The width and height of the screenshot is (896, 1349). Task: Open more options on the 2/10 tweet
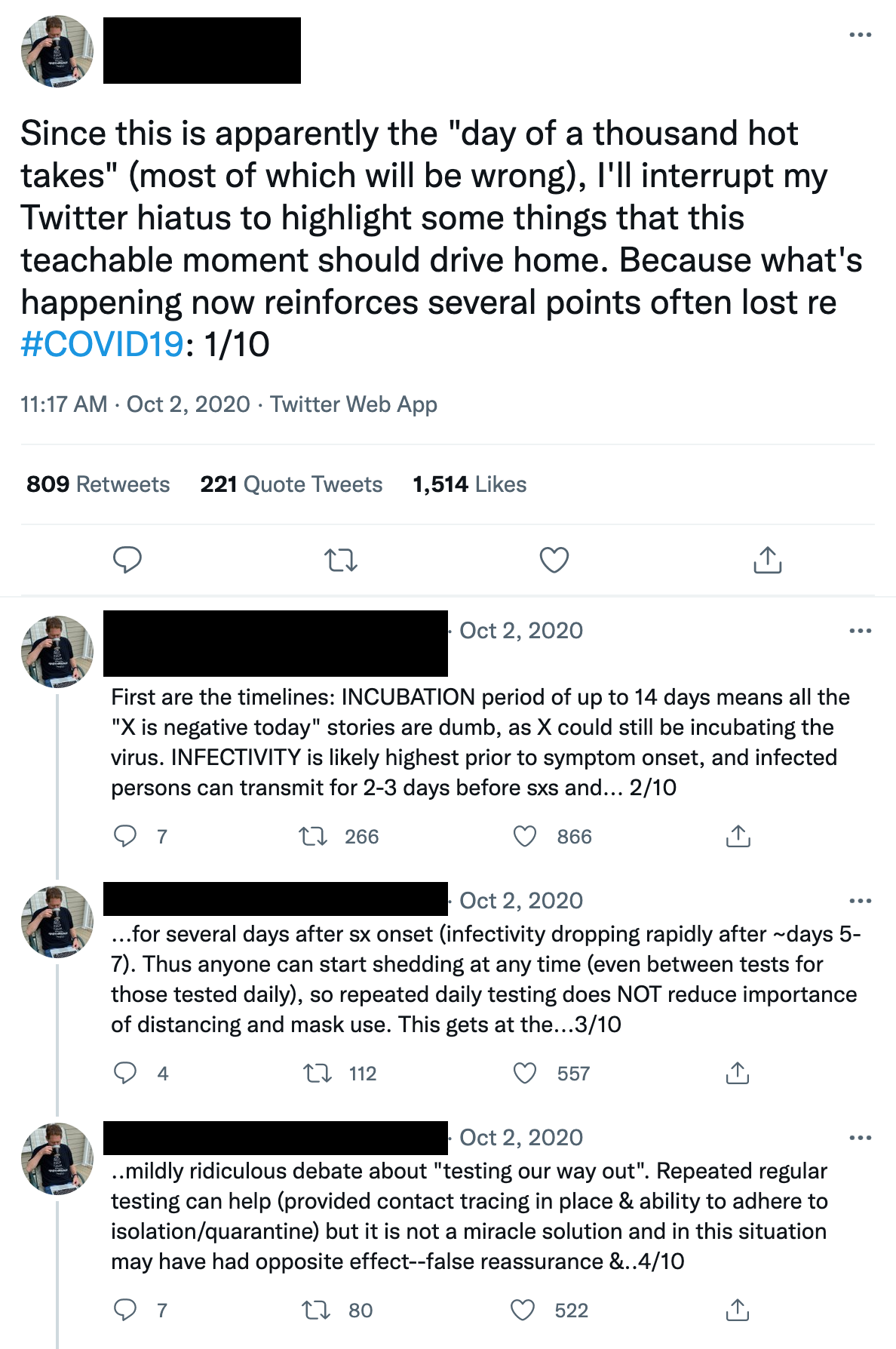point(860,631)
